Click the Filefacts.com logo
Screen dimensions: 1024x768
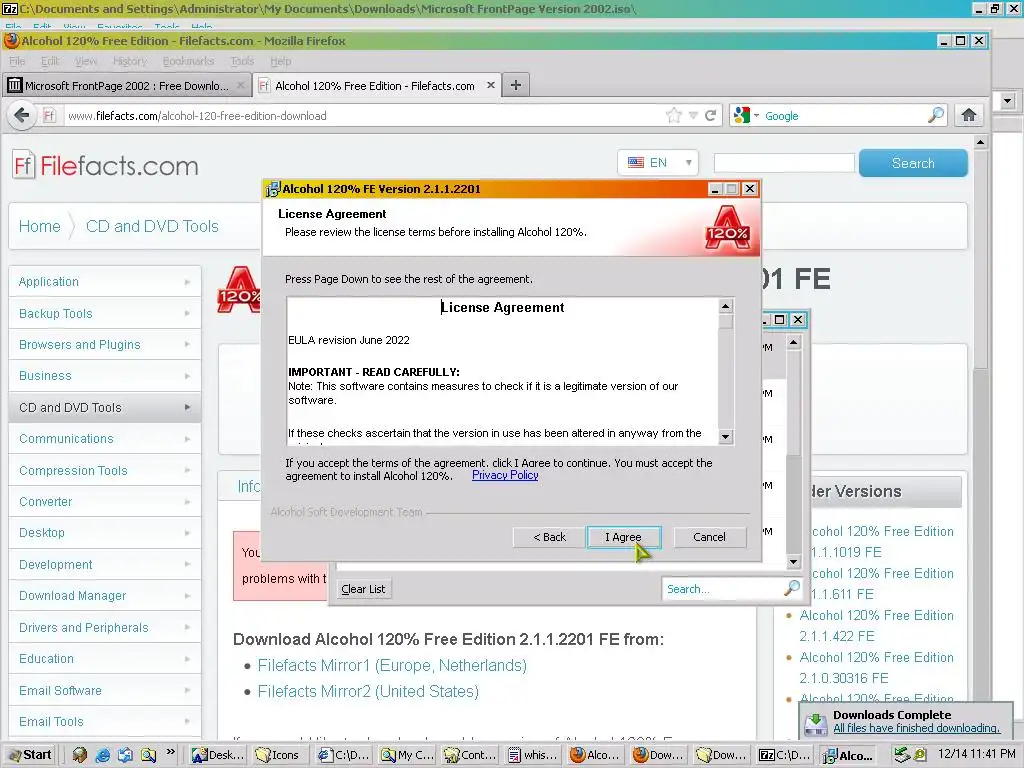coord(105,165)
